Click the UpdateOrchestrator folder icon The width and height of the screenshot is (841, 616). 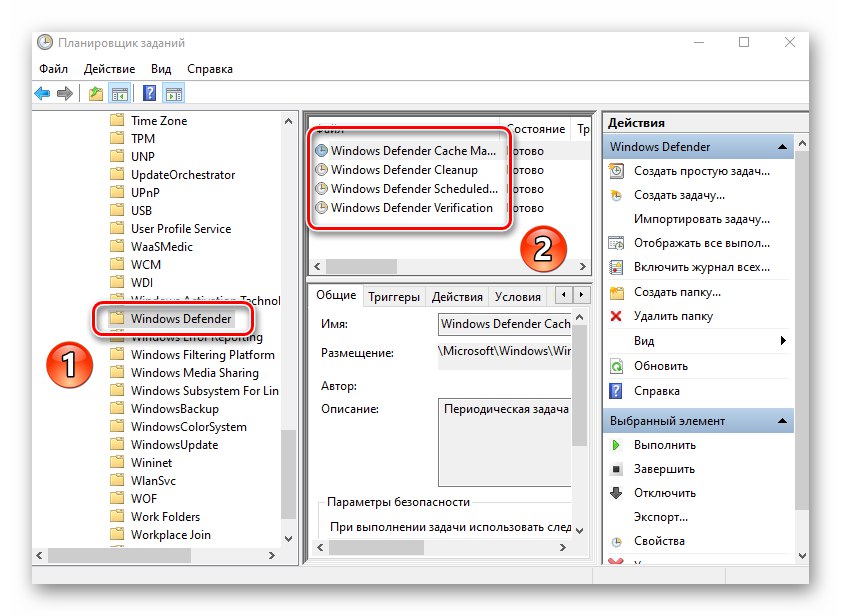point(117,174)
